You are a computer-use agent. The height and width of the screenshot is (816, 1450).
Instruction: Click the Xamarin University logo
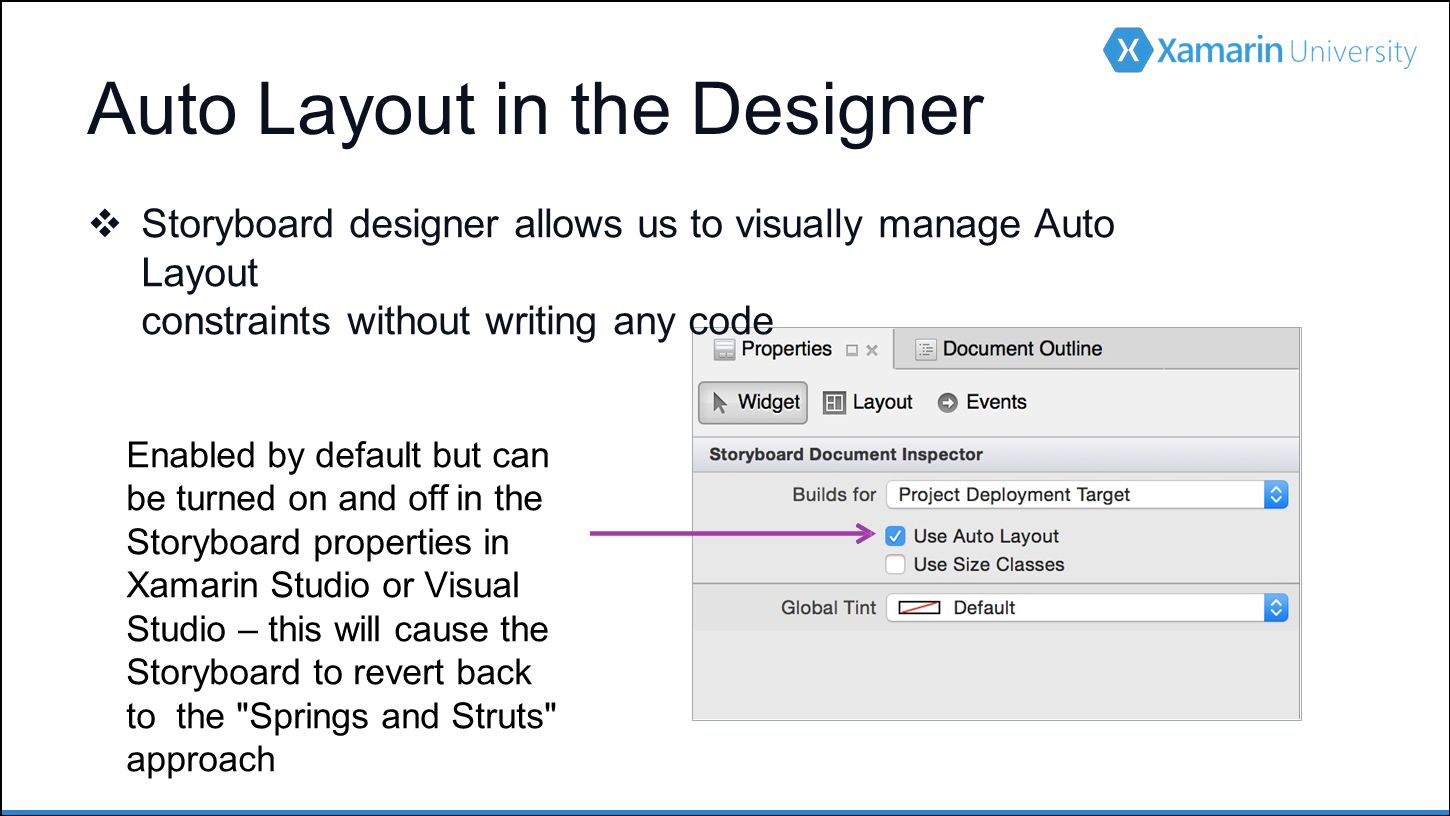pyautogui.click(x=1260, y=50)
